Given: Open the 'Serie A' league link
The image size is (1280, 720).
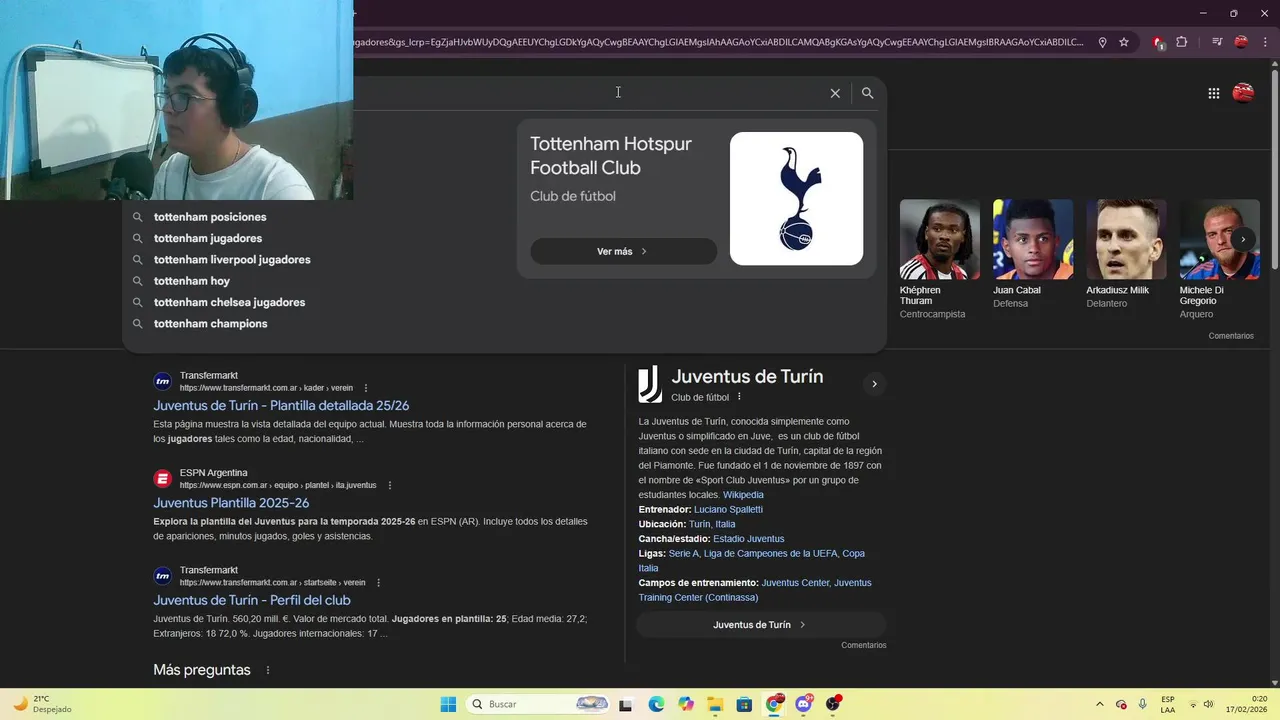Looking at the screenshot, I should (684, 553).
